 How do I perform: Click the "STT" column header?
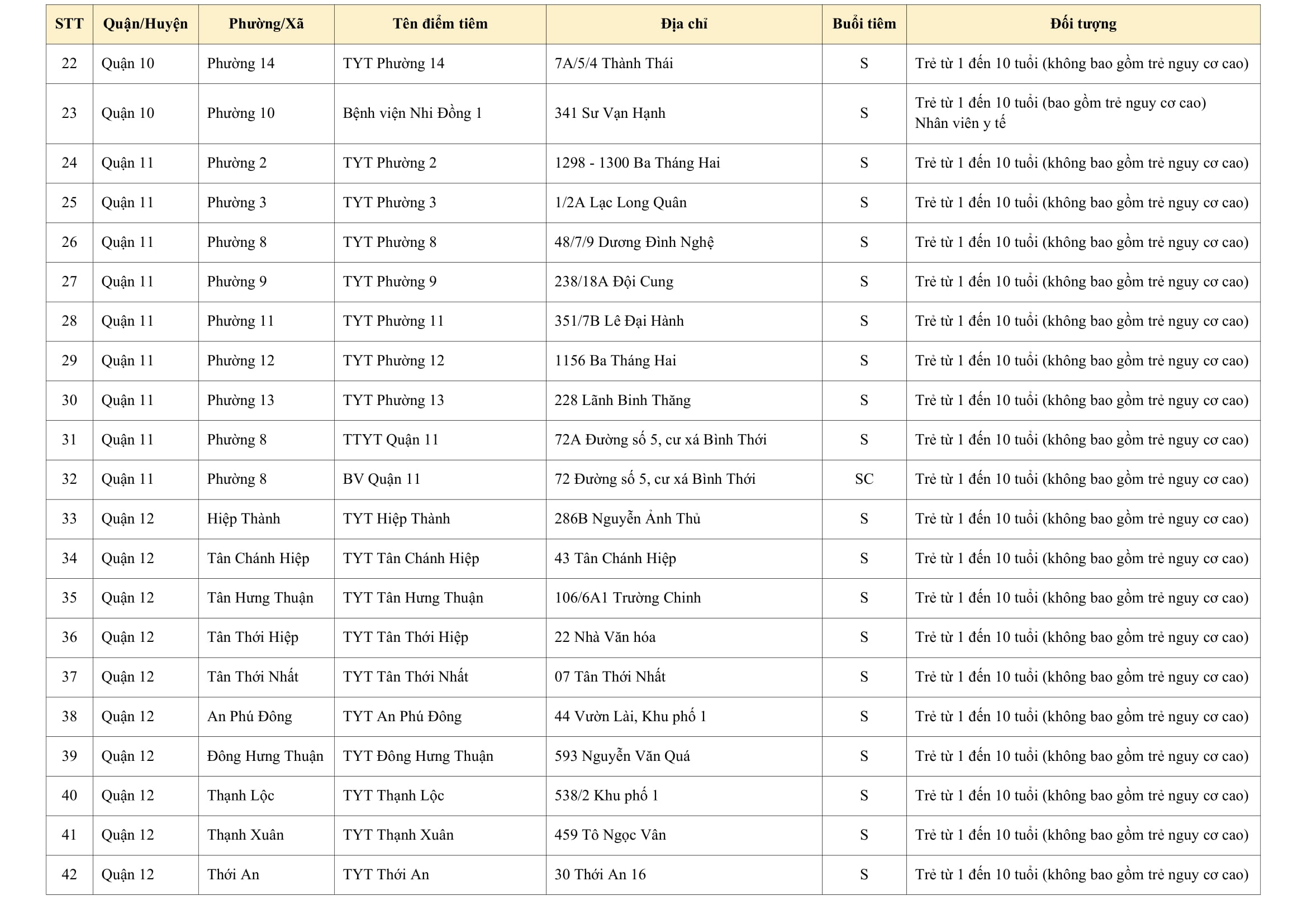click(69, 24)
